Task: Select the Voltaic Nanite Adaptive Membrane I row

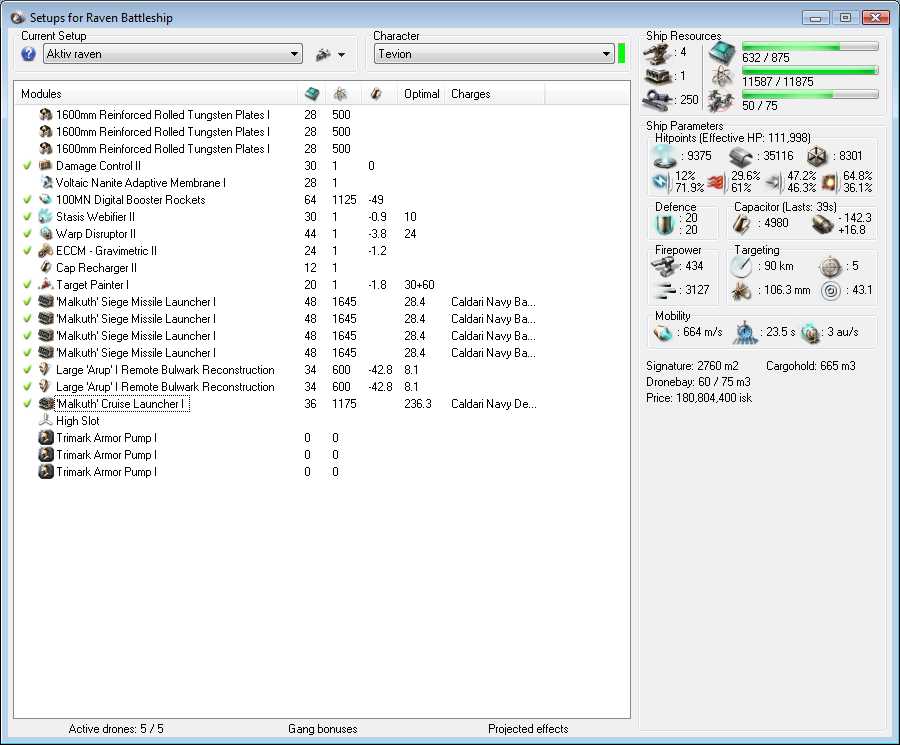Action: tap(321, 183)
